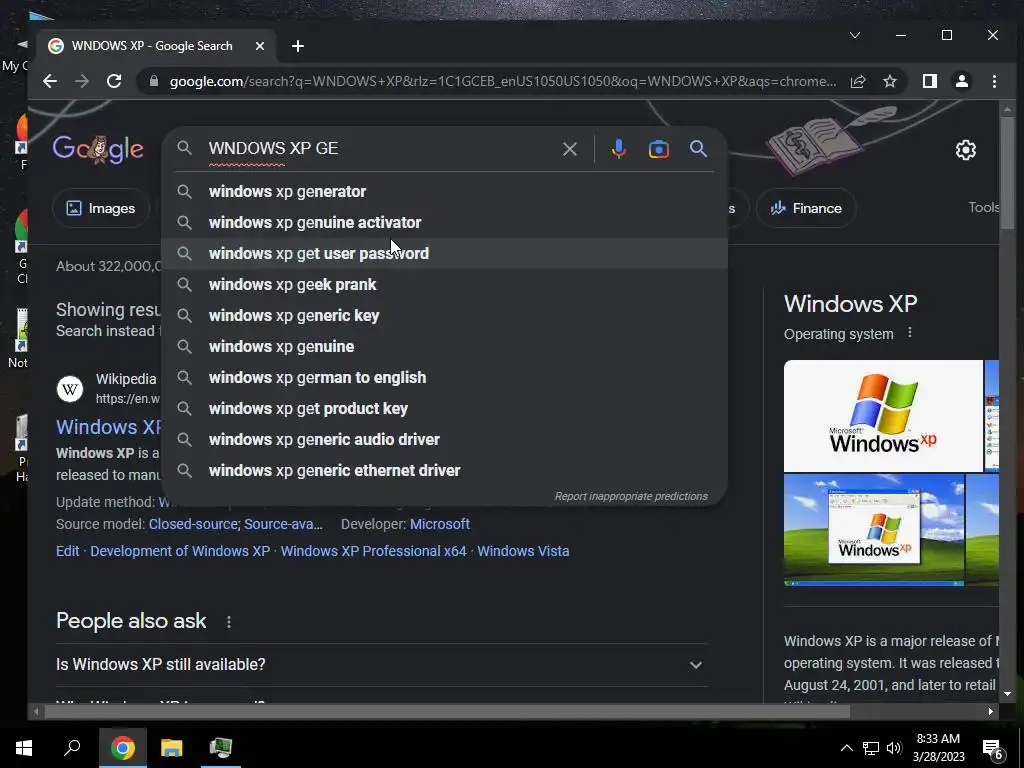
Task: Choose suggestion 'windows xp genuine activator'
Action: [444, 223]
